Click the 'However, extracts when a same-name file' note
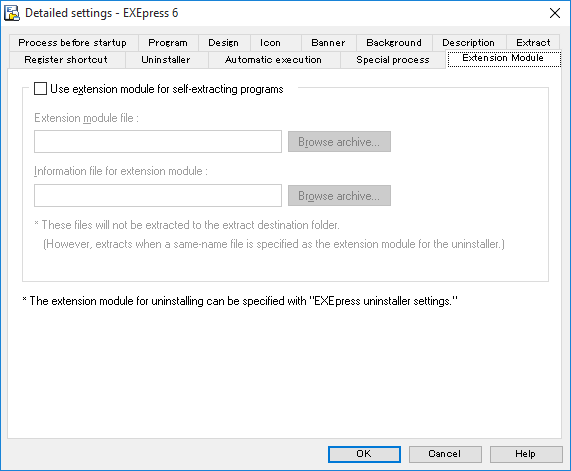This screenshot has width=571, height=471. (274, 244)
